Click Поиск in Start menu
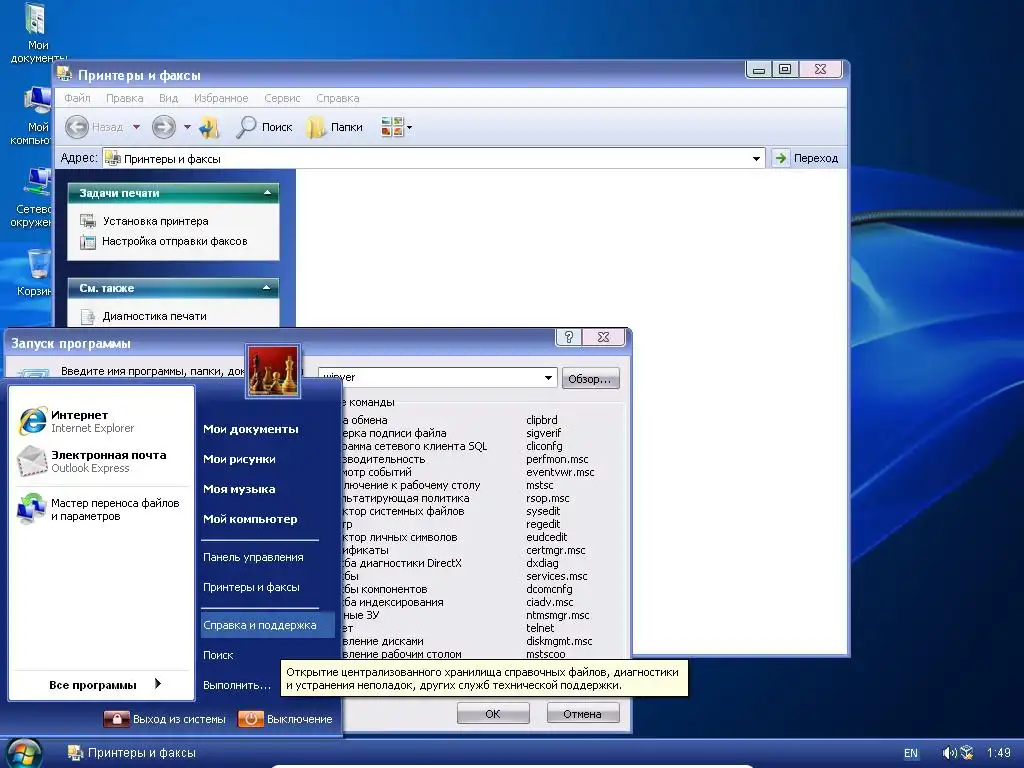The height and width of the screenshot is (768, 1024). pyautogui.click(x=217, y=655)
